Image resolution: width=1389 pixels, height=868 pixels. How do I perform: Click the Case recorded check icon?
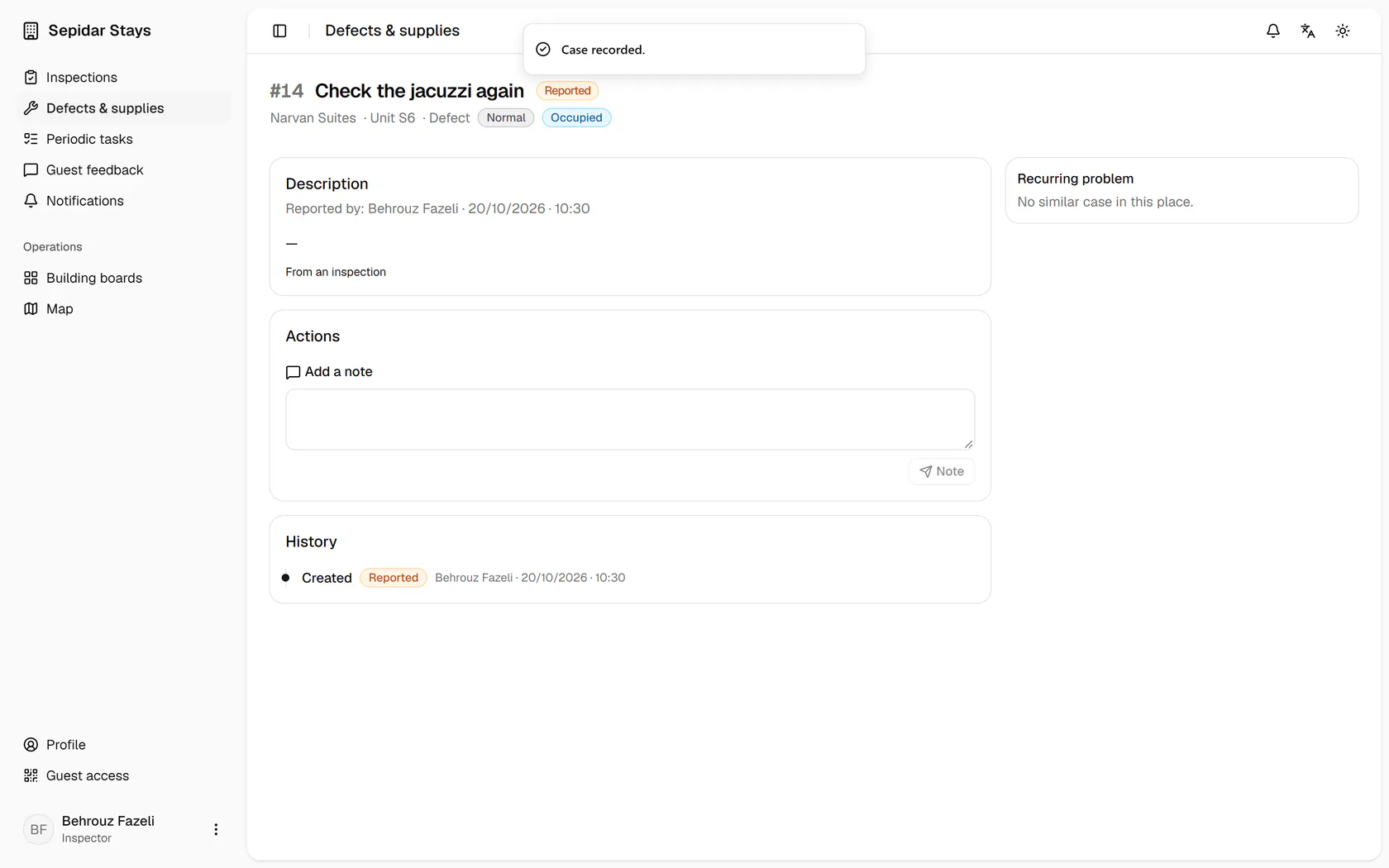tap(543, 50)
